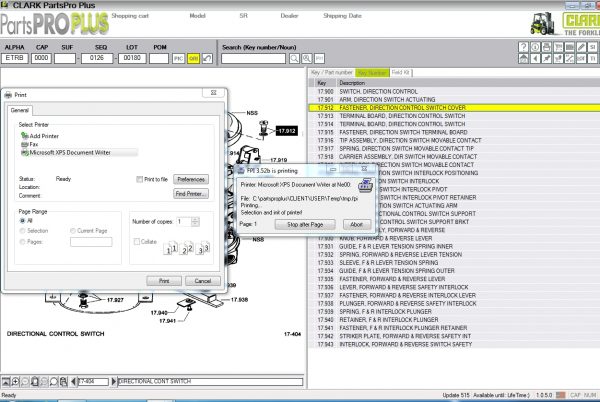The image size is (600, 402).
Task: Click the SEQ input field
Action: tap(97, 58)
